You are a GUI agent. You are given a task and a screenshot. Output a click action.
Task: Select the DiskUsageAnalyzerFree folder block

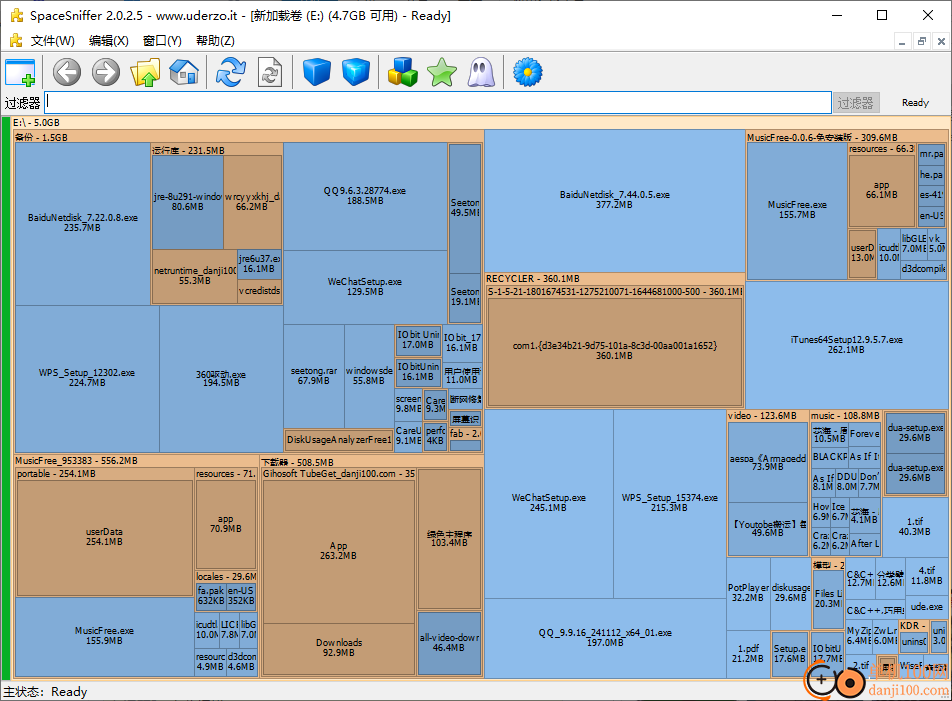339,439
